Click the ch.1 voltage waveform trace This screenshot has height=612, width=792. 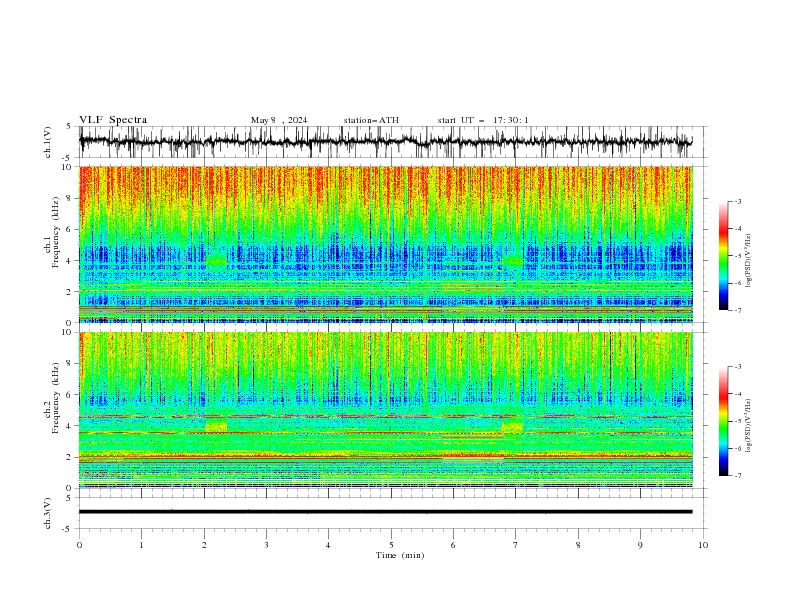386,141
